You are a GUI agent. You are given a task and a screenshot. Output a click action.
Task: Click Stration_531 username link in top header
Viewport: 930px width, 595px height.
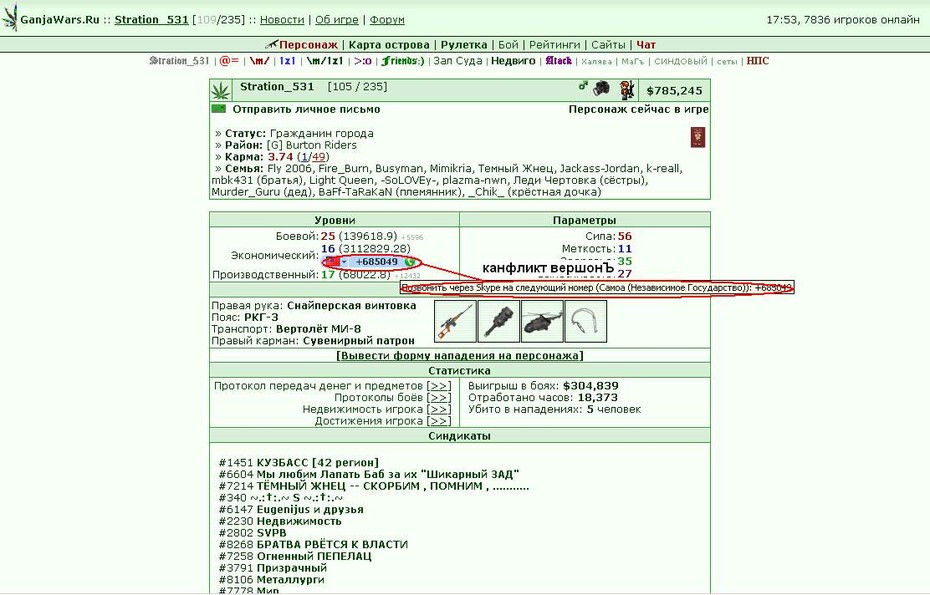coord(151,20)
